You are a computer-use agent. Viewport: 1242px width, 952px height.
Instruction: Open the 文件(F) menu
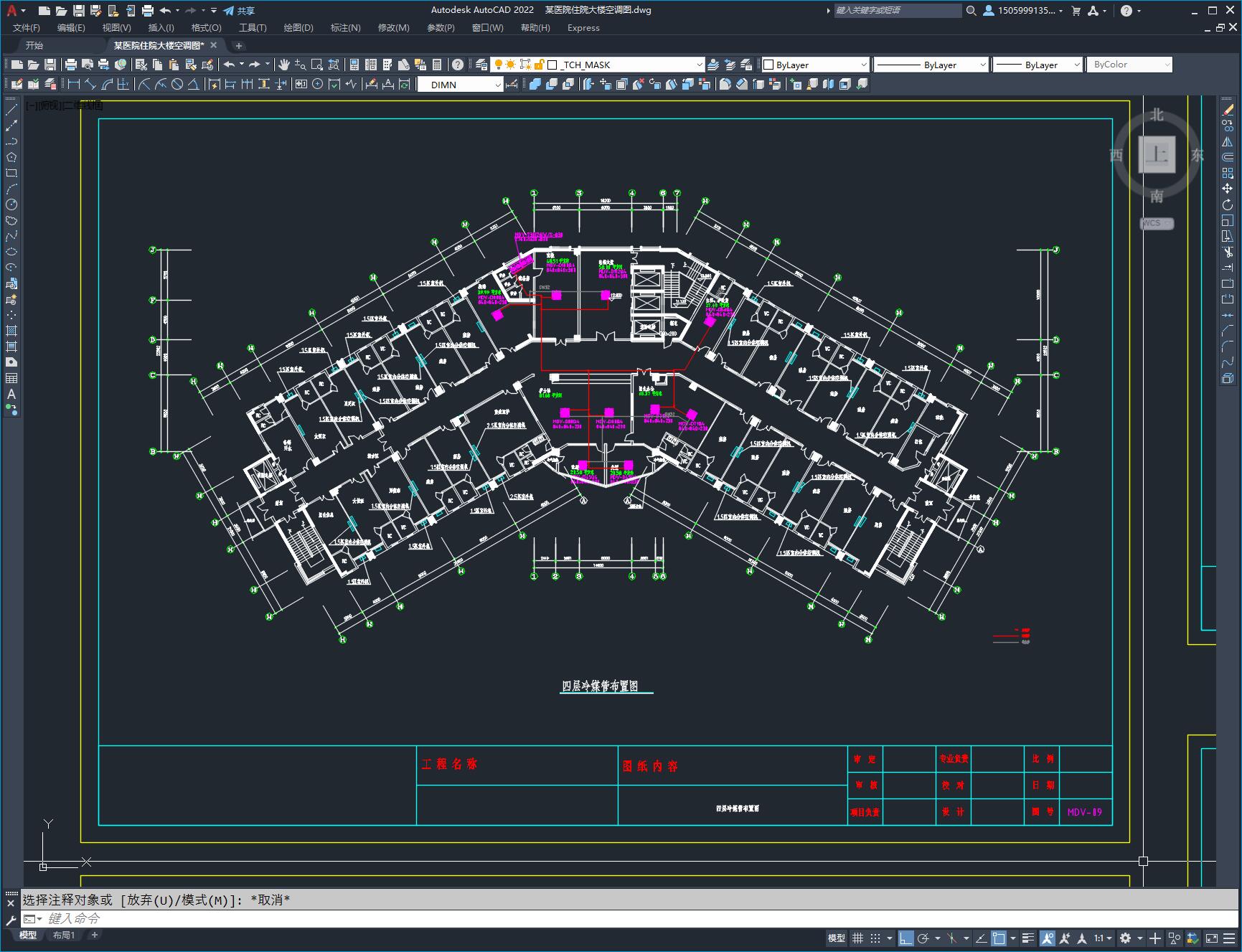27,27
